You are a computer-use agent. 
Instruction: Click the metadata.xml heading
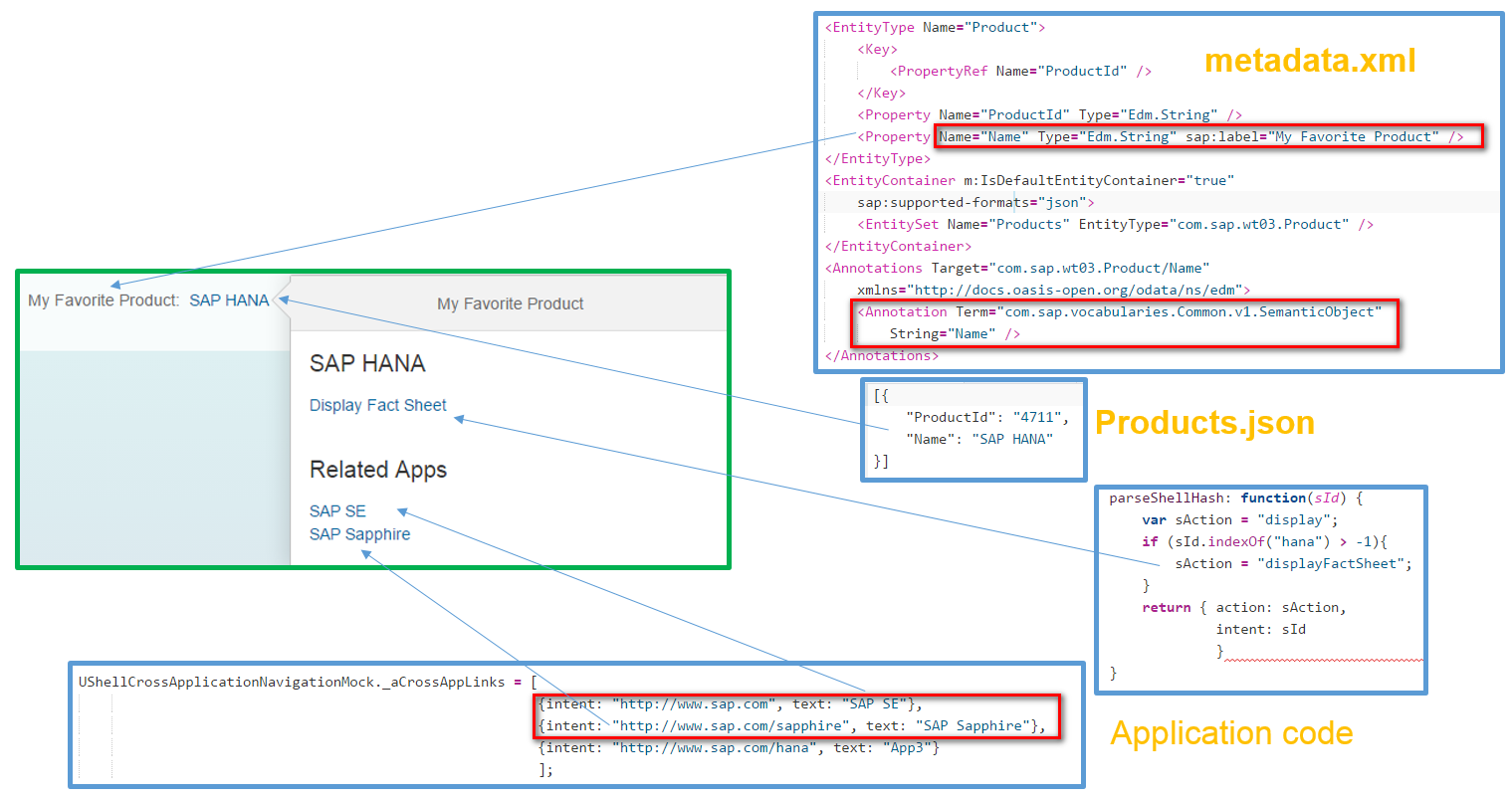[x=1310, y=61]
